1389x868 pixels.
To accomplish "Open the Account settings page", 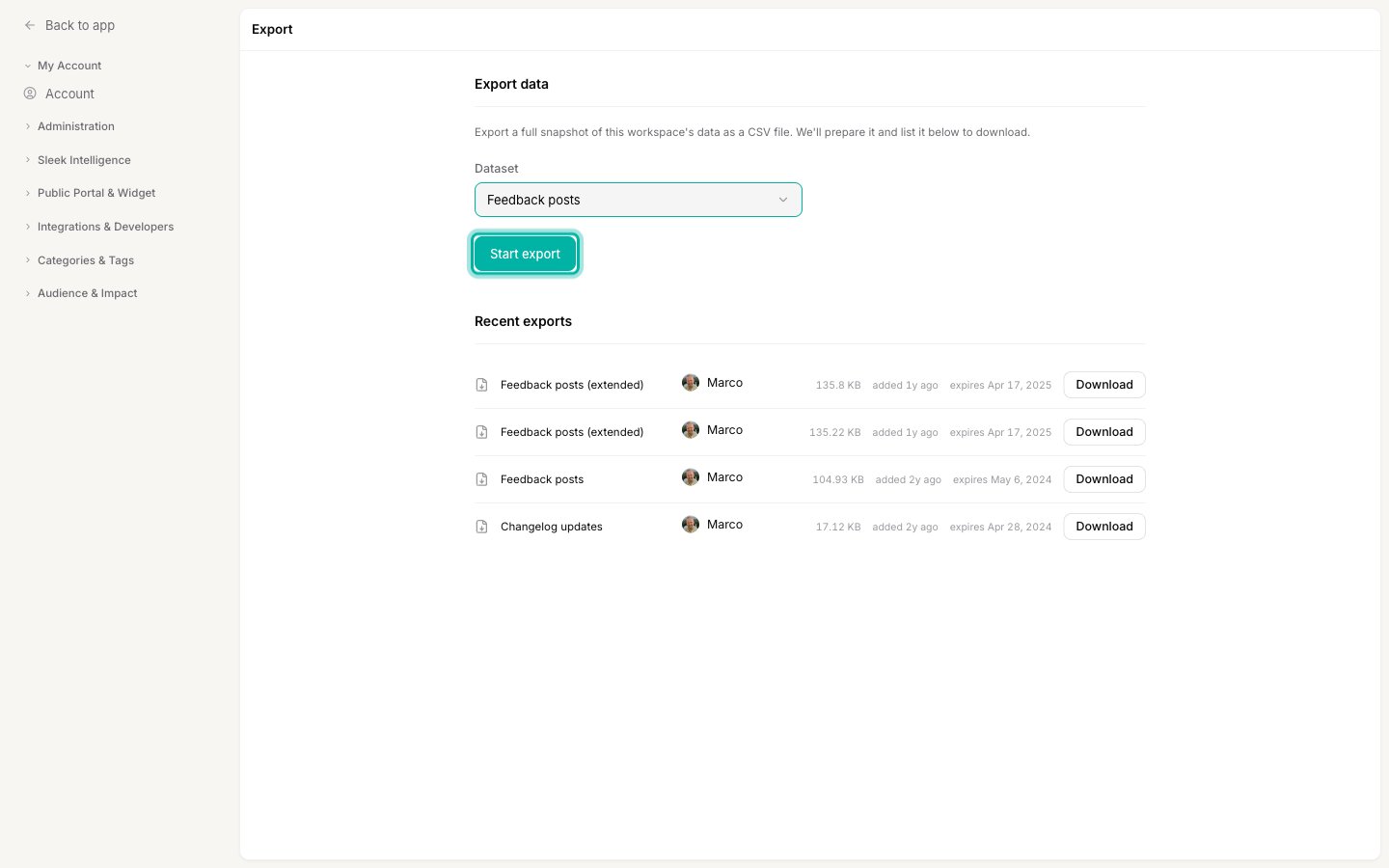I will pyautogui.click(x=69, y=94).
